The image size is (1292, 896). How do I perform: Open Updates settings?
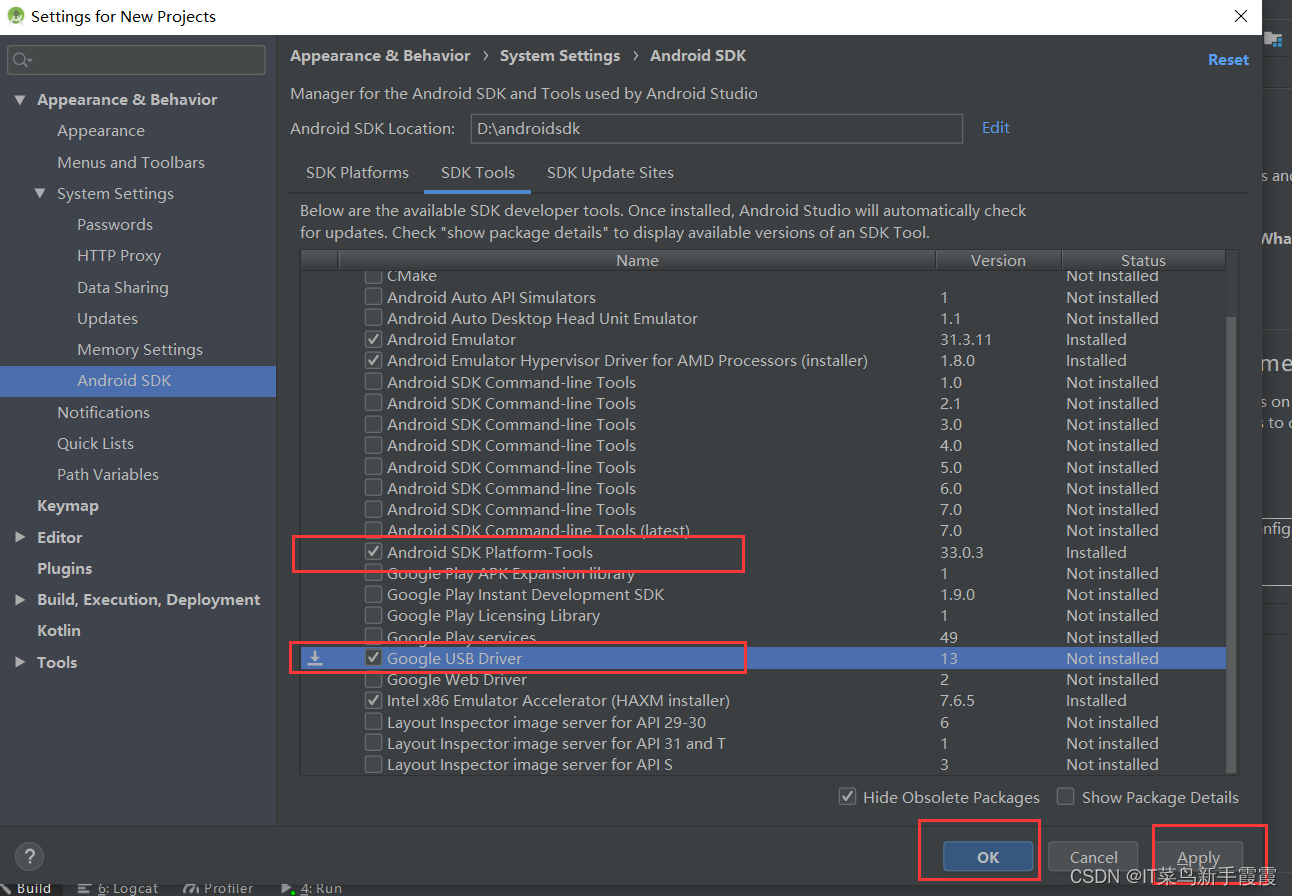[x=107, y=318]
